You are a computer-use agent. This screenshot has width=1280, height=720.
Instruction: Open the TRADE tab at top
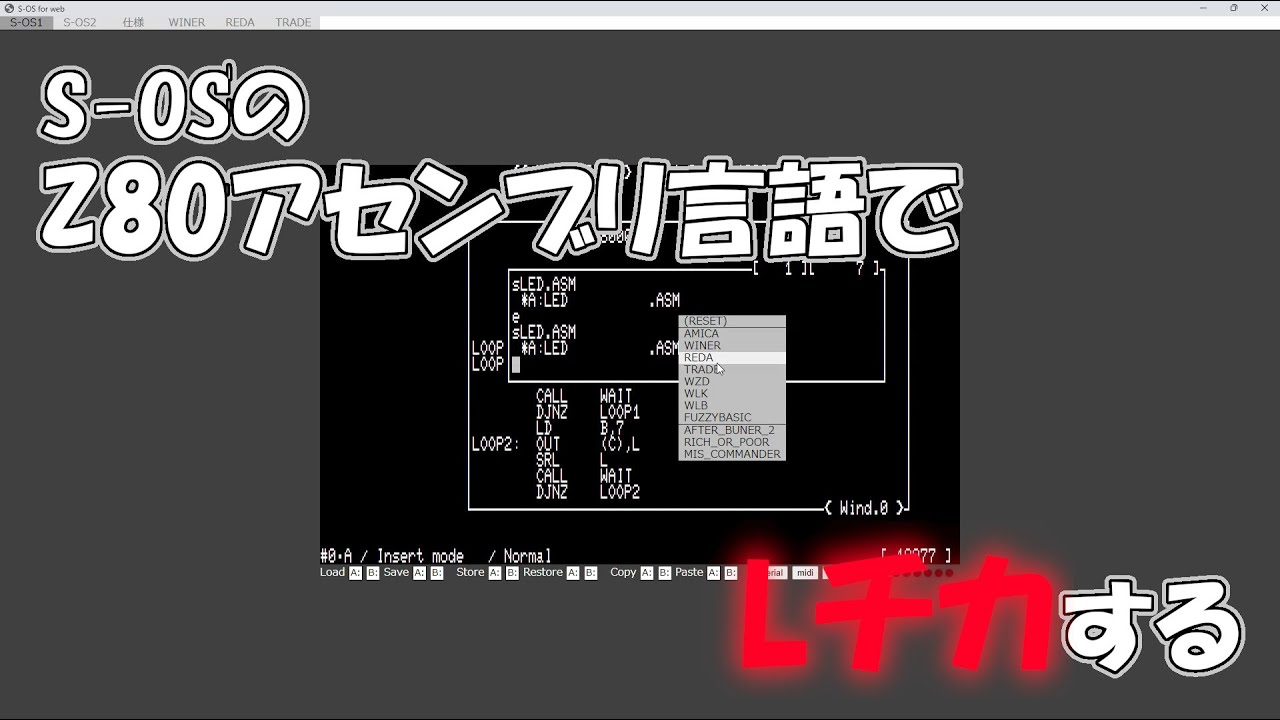[x=293, y=22]
